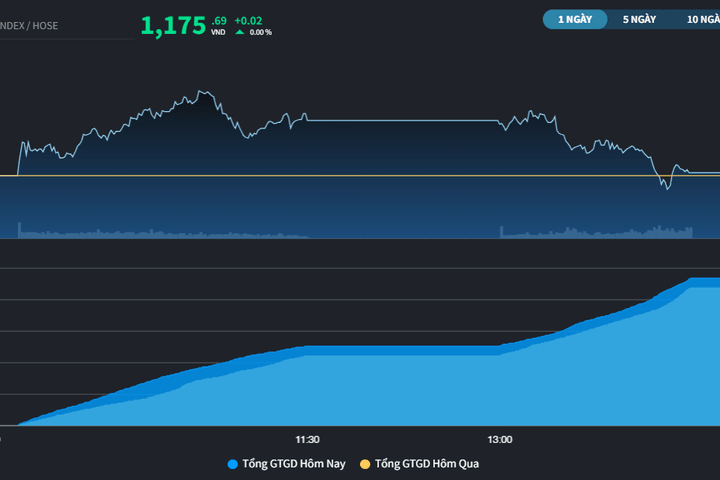This screenshot has width=720, height=480.
Task: Toggle Tổng GTGD Hôm Qua legend series
Action: coord(419,464)
